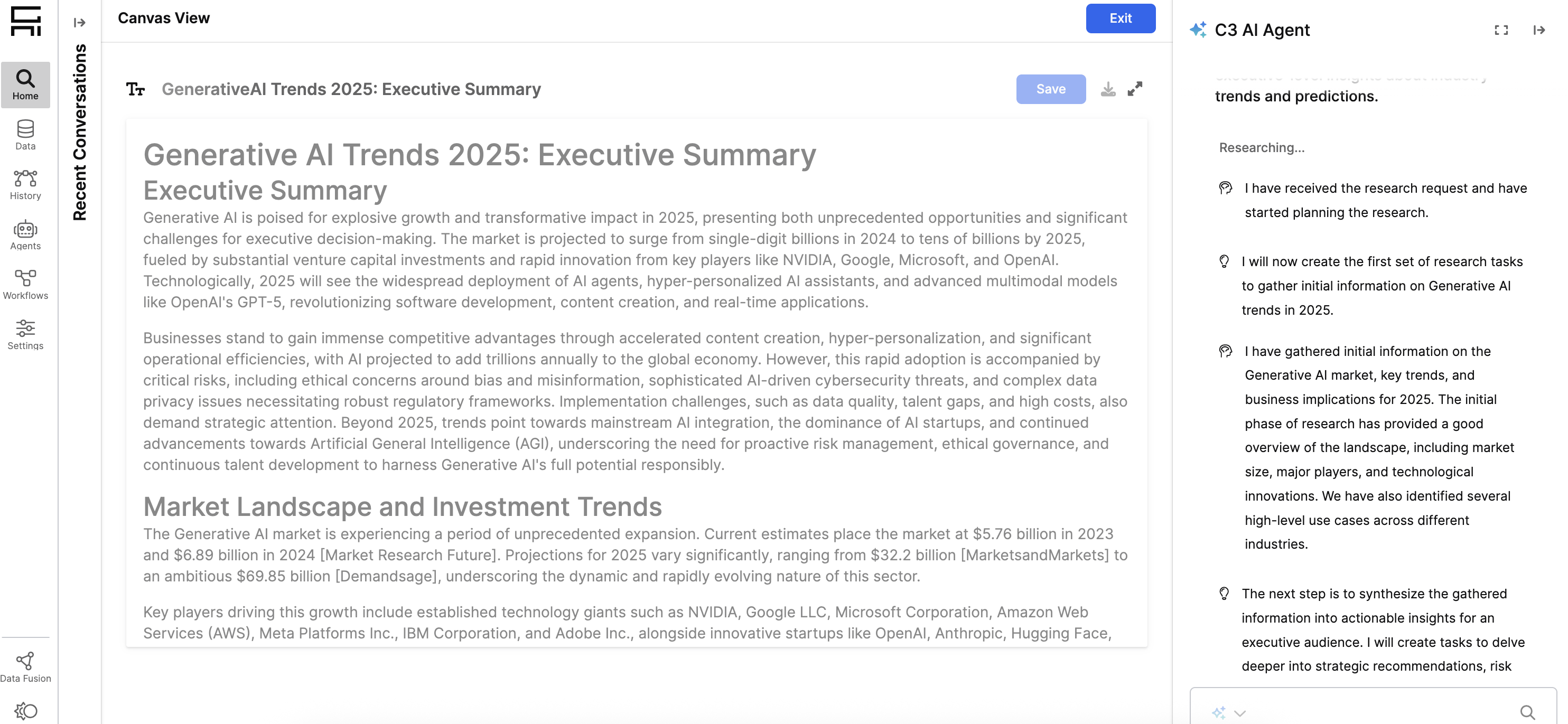Collapse the C3 AI Agent panel

pyautogui.click(x=1538, y=30)
